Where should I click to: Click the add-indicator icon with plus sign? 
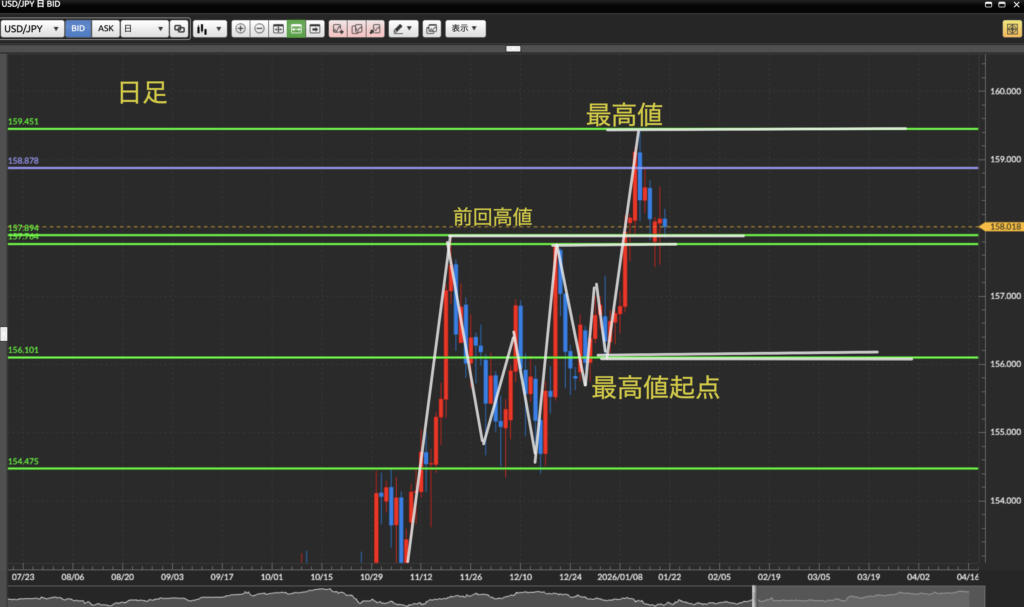click(x=339, y=29)
